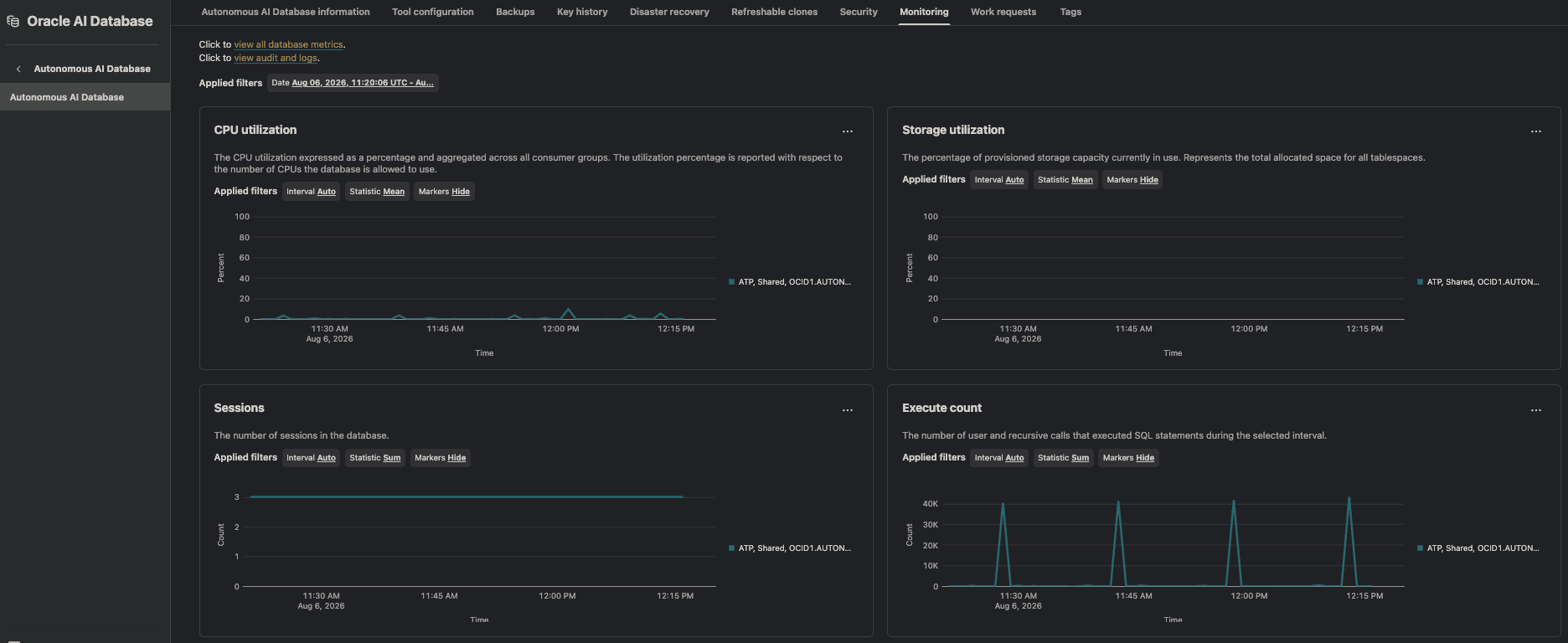Go to the Key history tab
The height and width of the screenshot is (643, 1568).
pos(582,12)
